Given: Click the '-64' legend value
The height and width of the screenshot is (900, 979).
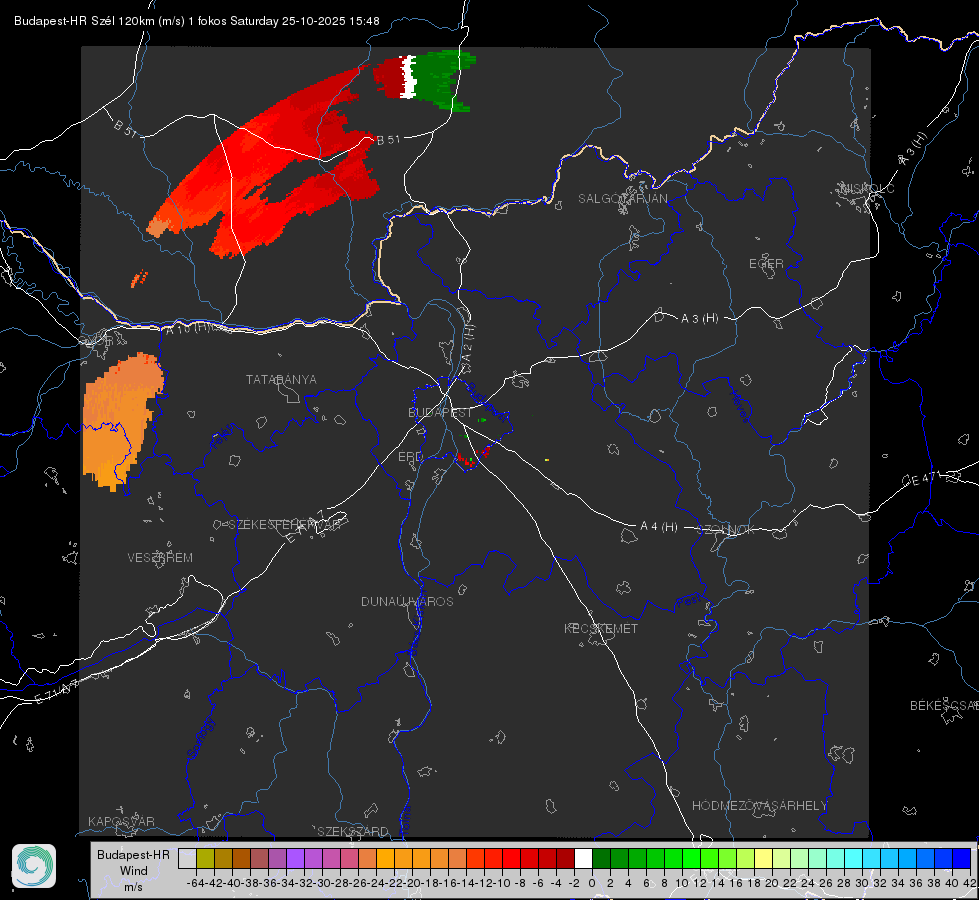Looking at the screenshot, I should point(195,883).
